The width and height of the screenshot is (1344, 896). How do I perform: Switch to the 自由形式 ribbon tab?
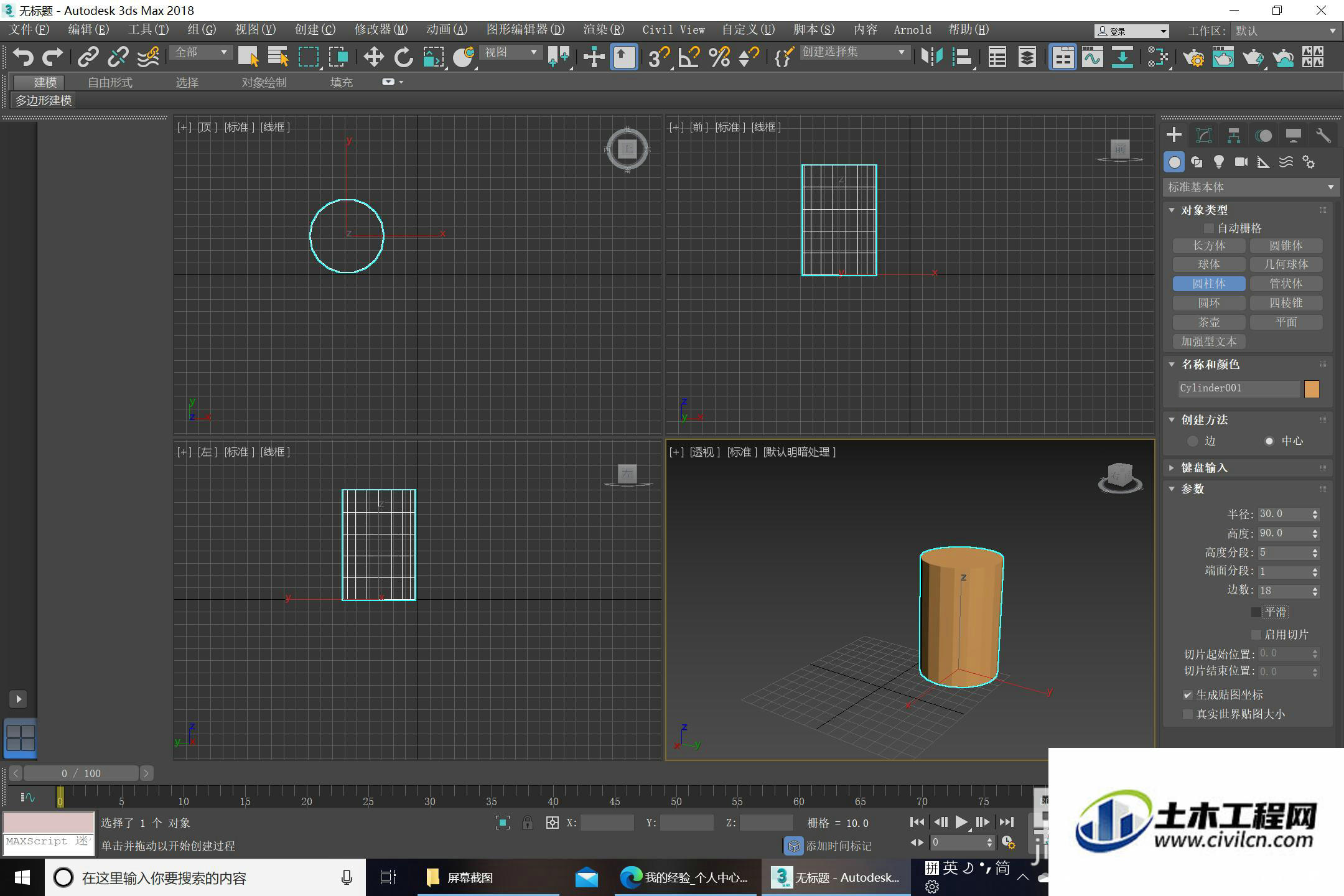pos(110,82)
